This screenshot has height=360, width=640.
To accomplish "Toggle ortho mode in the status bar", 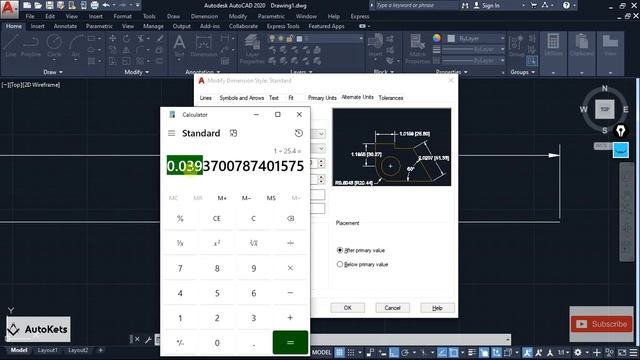I will click(393, 352).
